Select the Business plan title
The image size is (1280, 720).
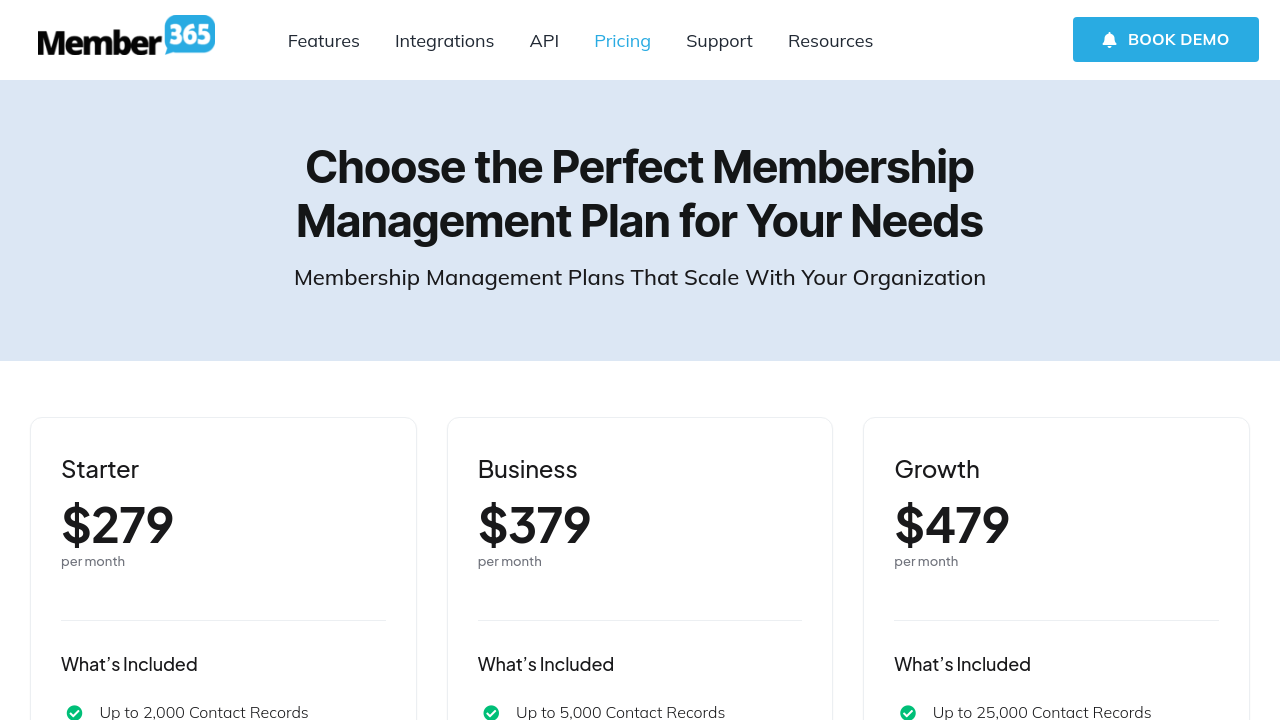[x=527, y=469]
